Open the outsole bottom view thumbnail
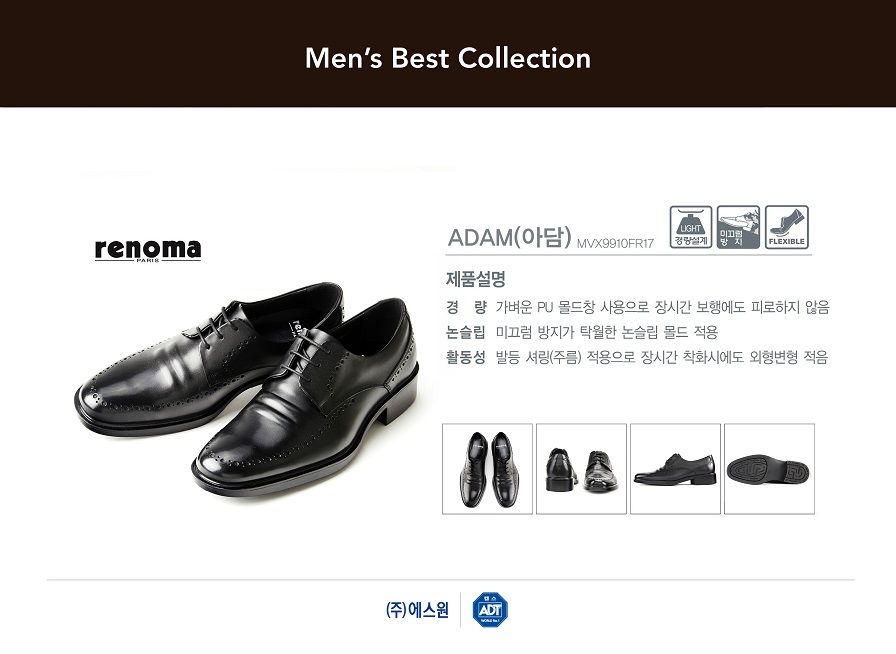 (769, 469)
